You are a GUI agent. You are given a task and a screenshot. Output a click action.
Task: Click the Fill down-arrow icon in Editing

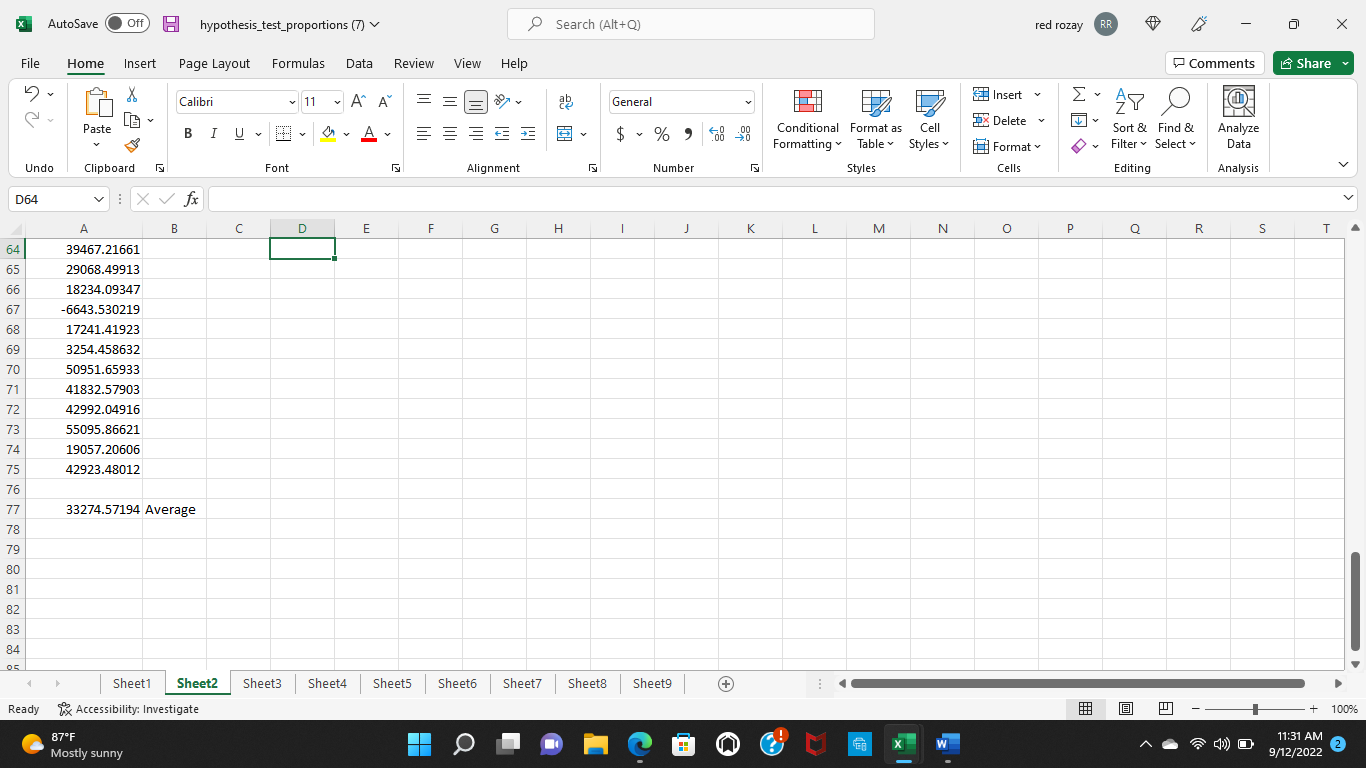click(1079, 120)
